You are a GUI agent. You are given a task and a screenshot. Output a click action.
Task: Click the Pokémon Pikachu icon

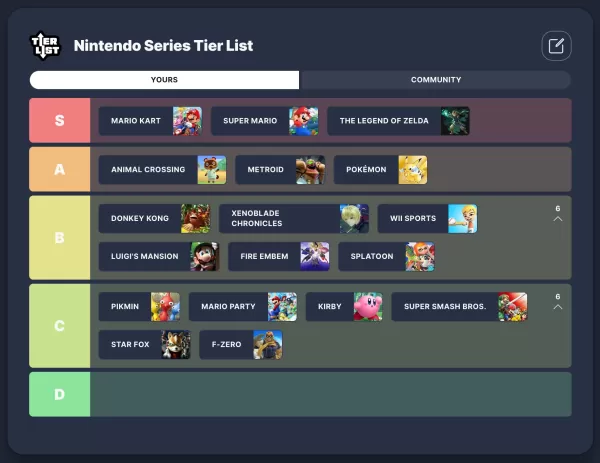tap(413, 170)
